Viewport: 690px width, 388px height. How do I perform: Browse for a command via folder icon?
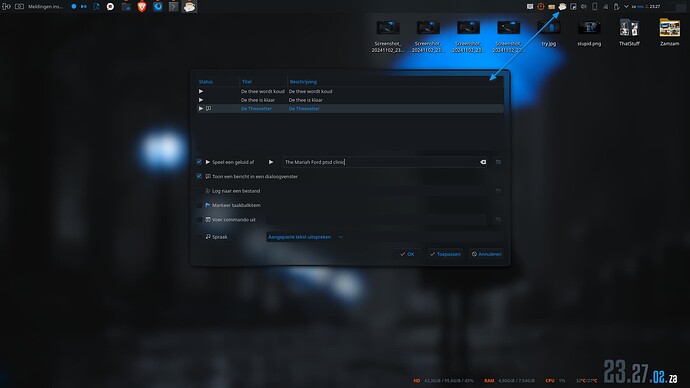click(498, 220)
